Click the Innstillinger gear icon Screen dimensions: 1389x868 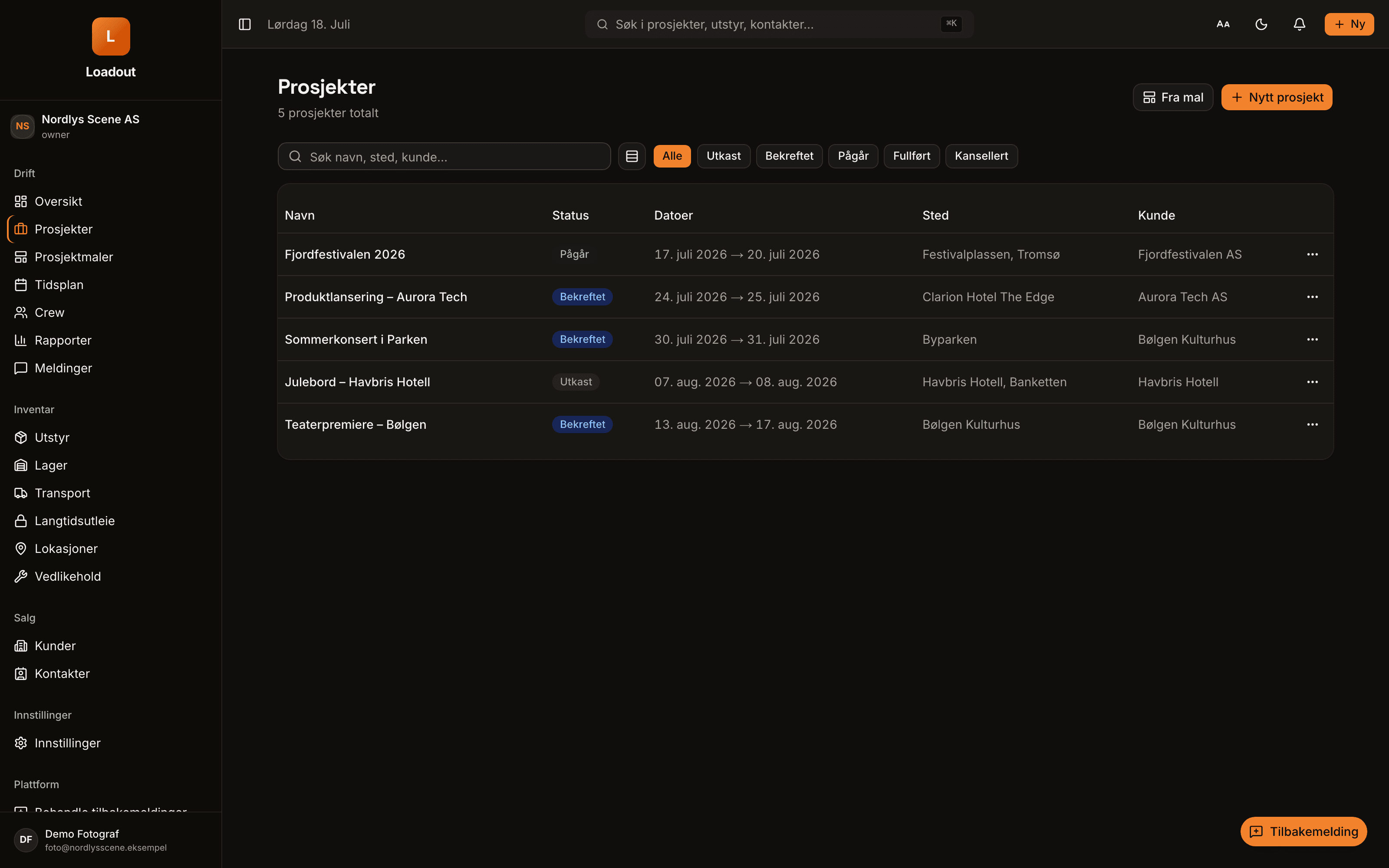(x=21, y=743)
